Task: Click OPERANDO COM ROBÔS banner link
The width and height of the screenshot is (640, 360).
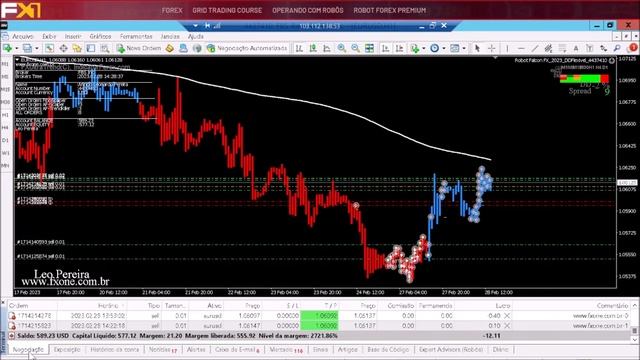Action: (308, 10)
